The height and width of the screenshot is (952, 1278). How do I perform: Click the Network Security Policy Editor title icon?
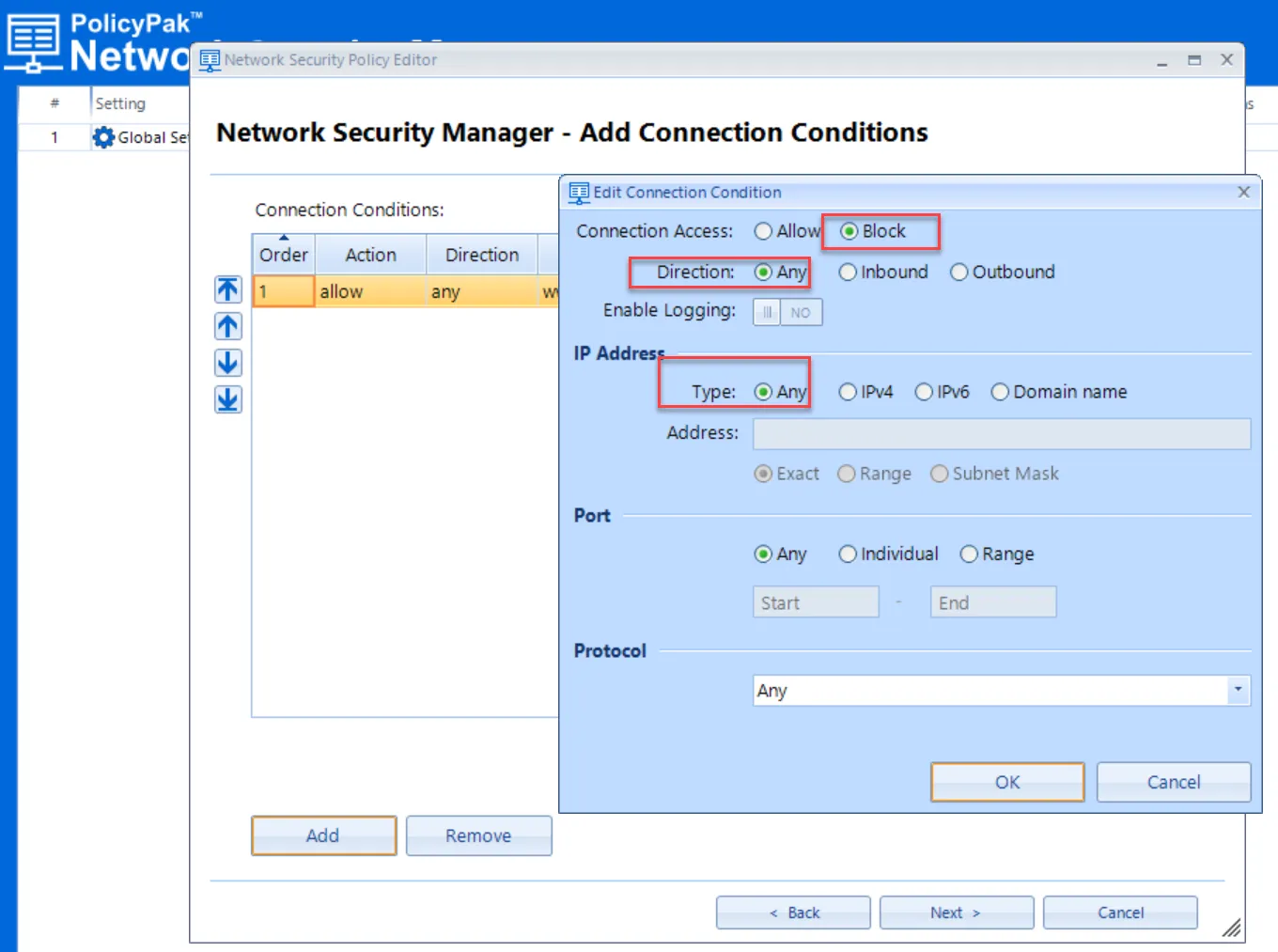[210, 60]
